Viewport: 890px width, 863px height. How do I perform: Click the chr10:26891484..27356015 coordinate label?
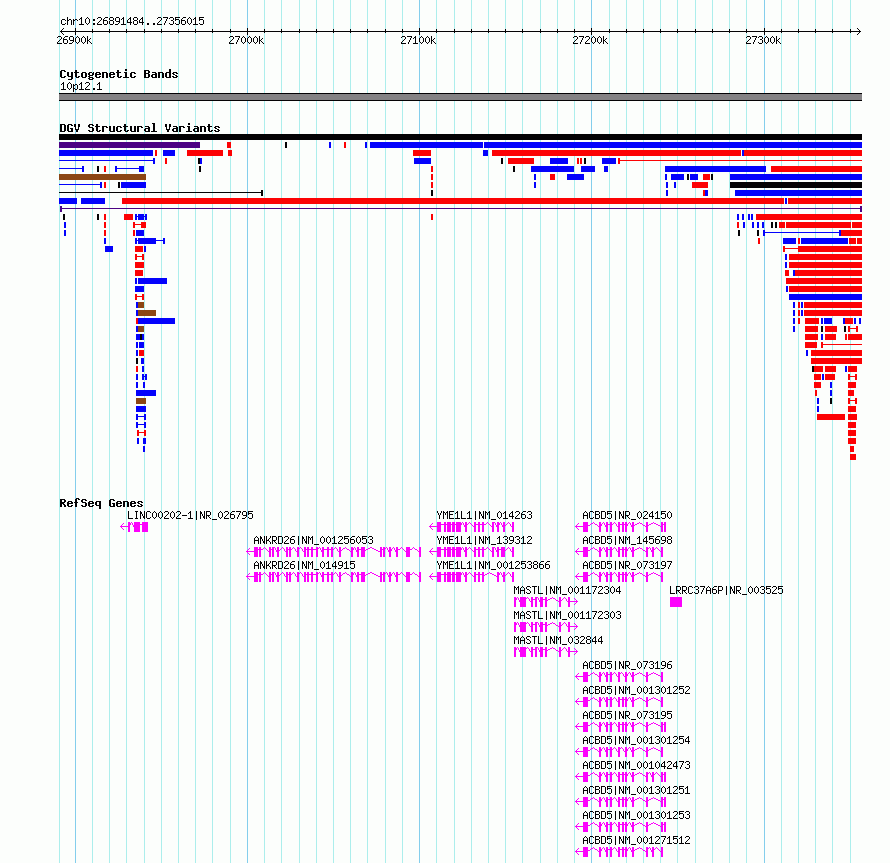coord(132,21)
